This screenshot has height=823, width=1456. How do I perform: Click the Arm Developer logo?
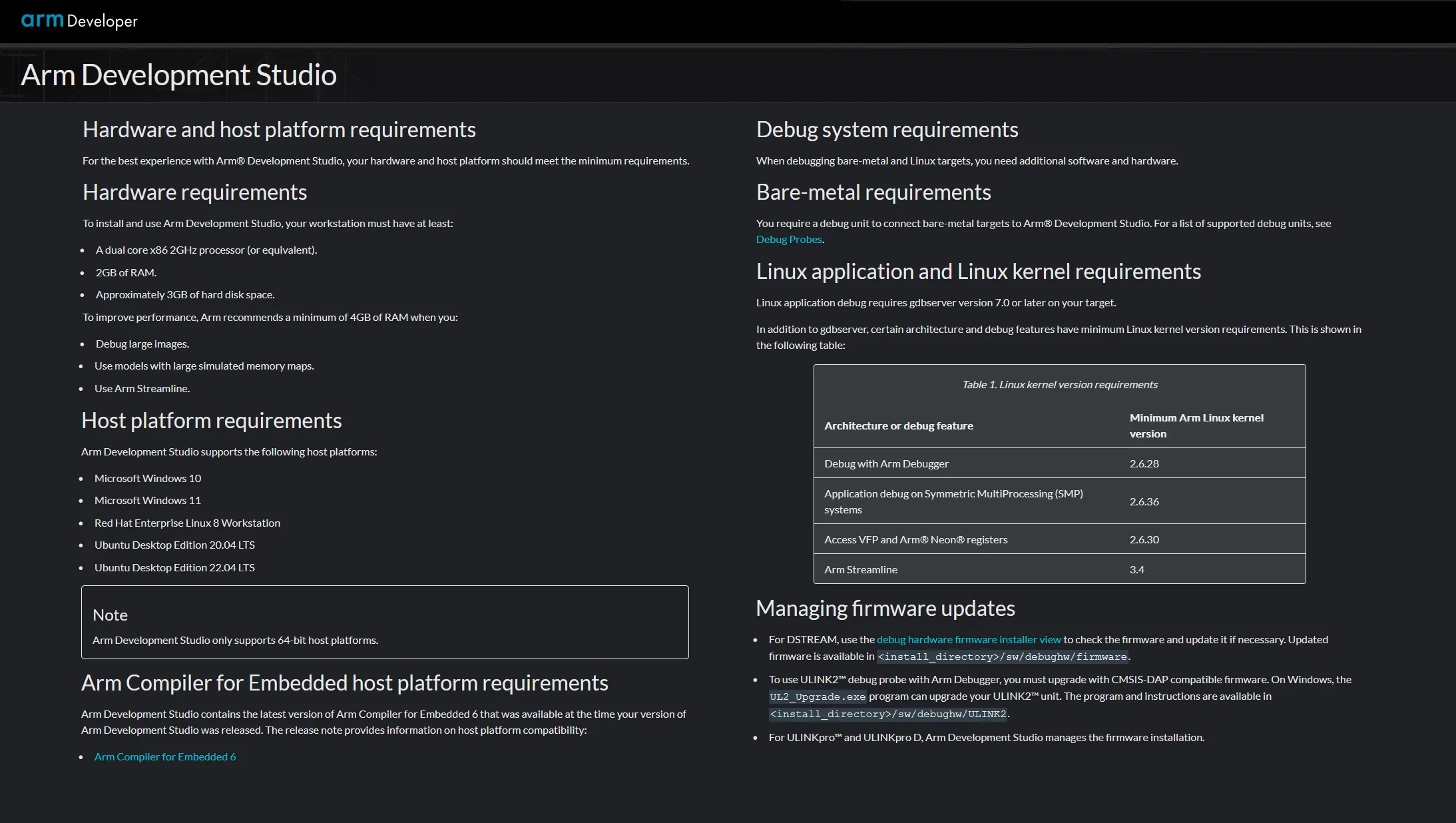click(x=79, y=21)
